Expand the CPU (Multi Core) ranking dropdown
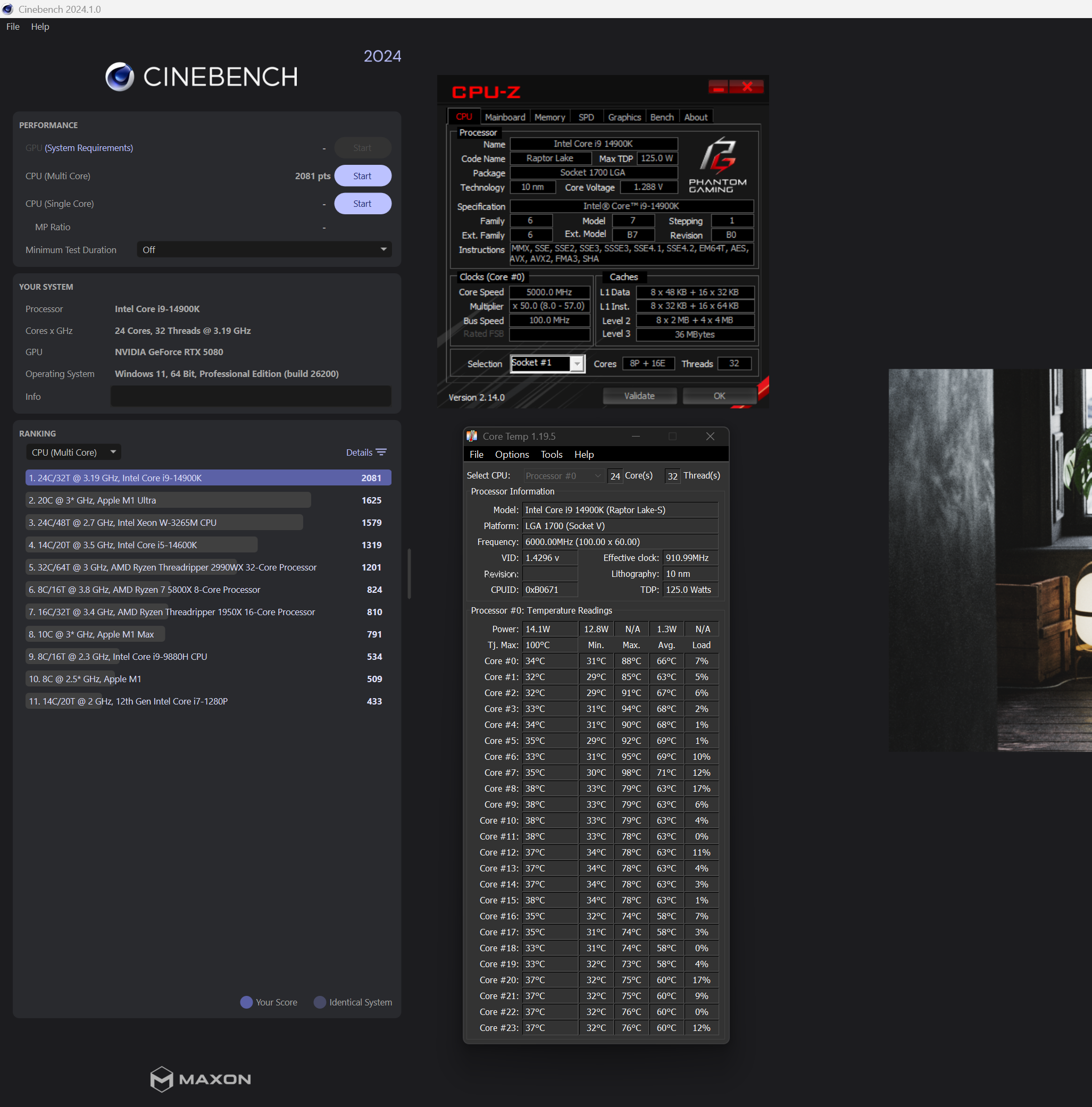1092x1107 pixels. (73, 452)
